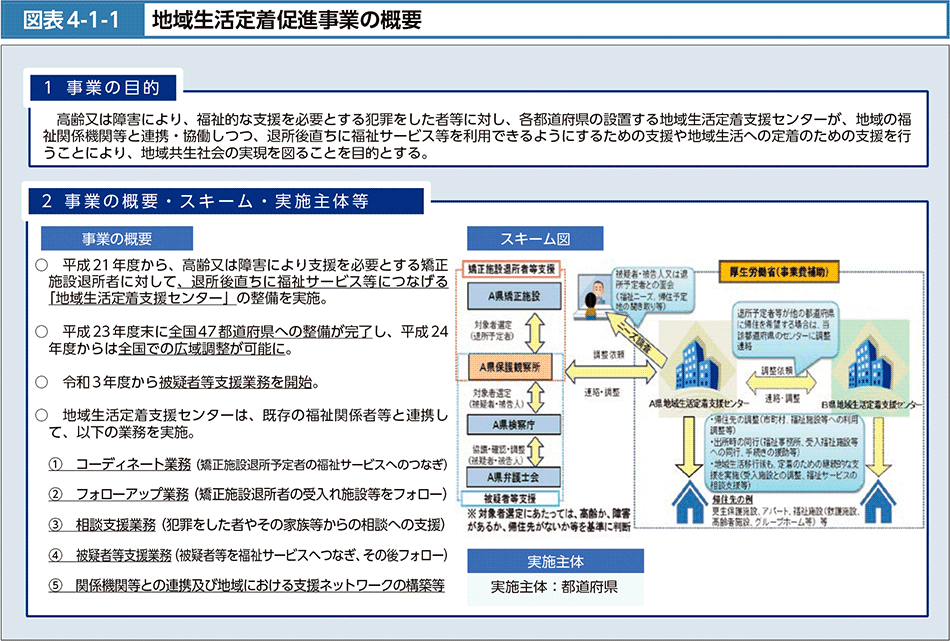Viewport: 950px width, 641px height.
Task: Click the underlined 被疑者等支援業務 item
Action: [124, 554]
